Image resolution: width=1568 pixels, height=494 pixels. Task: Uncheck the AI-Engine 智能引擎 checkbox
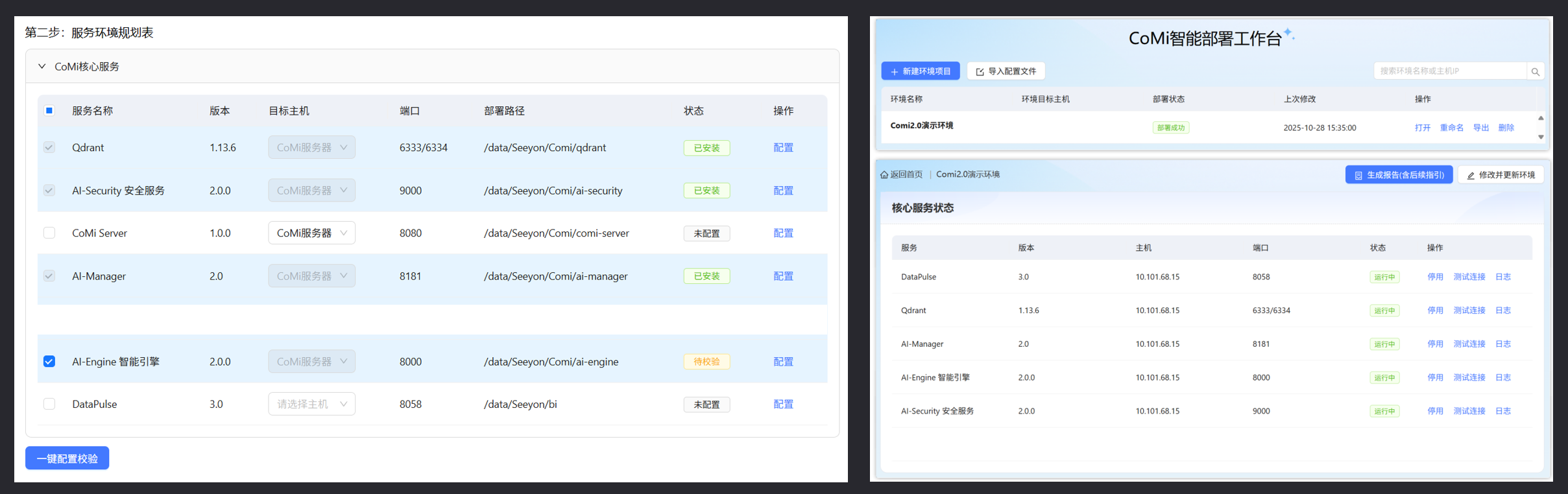[x=49, y=362]
